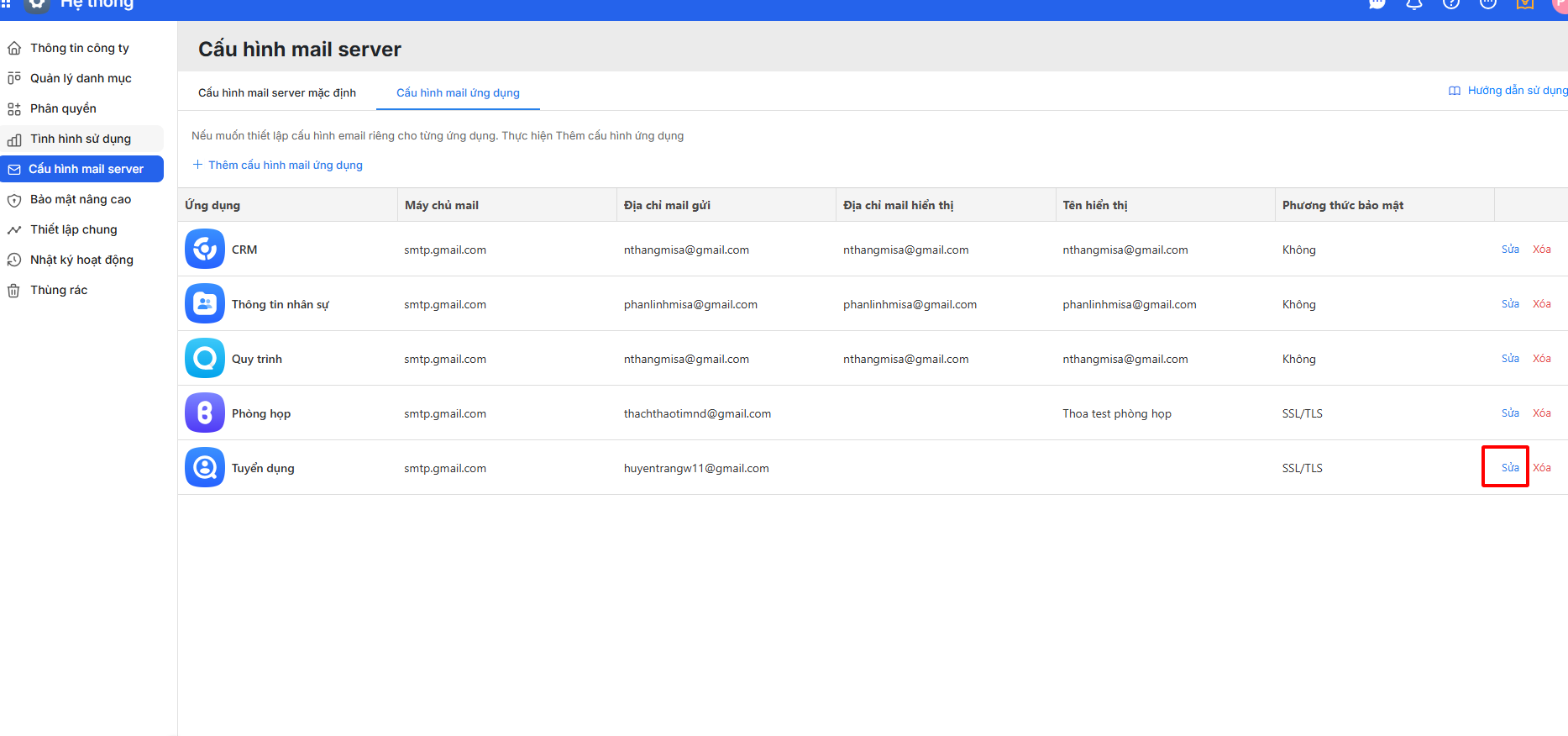Image resolution: width=1568 pixels, height=736 pixels.
Task: Click the help question mark icon
Action: click(1451, 3)
